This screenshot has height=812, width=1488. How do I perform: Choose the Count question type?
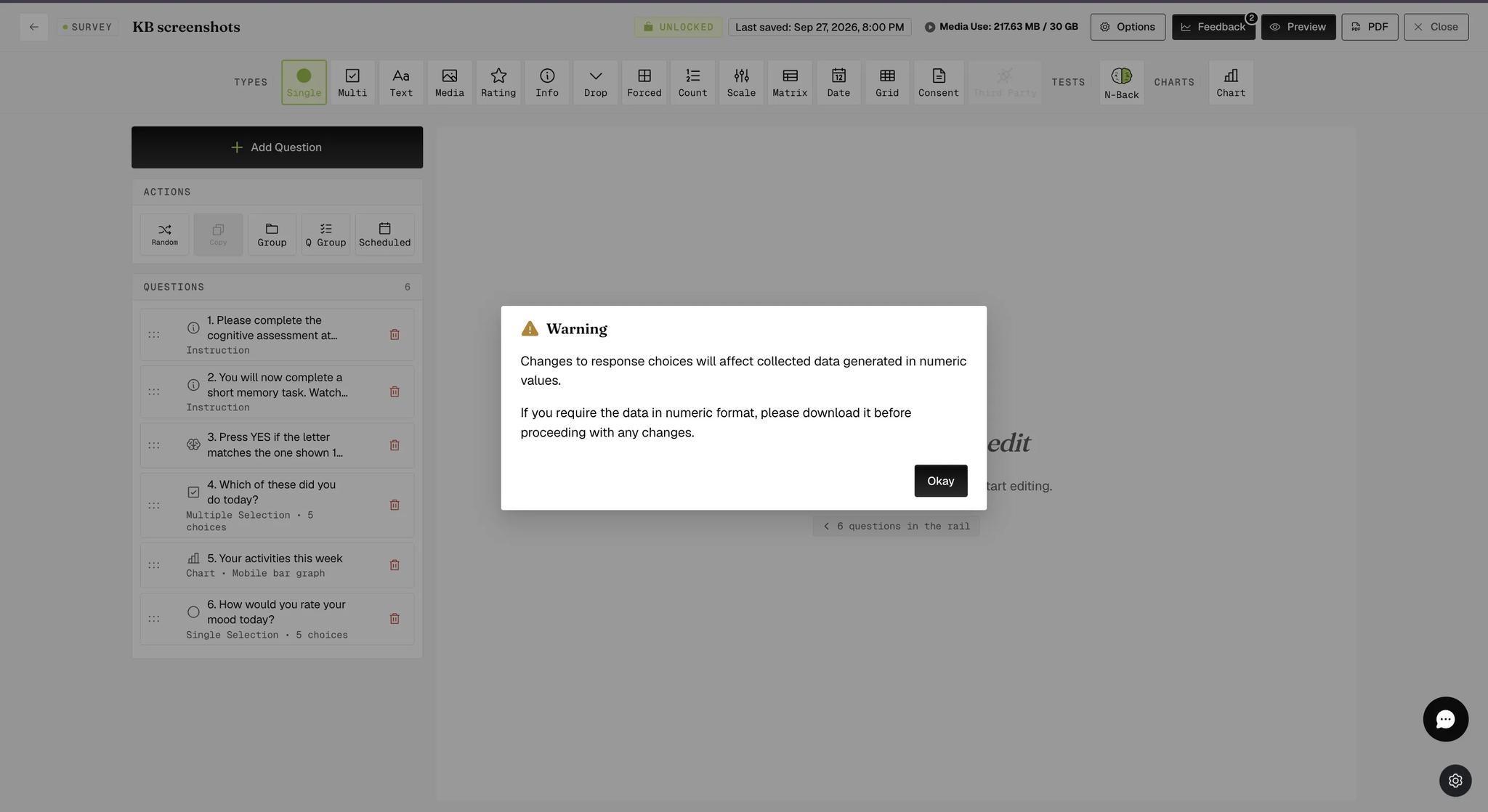[692, 82]
